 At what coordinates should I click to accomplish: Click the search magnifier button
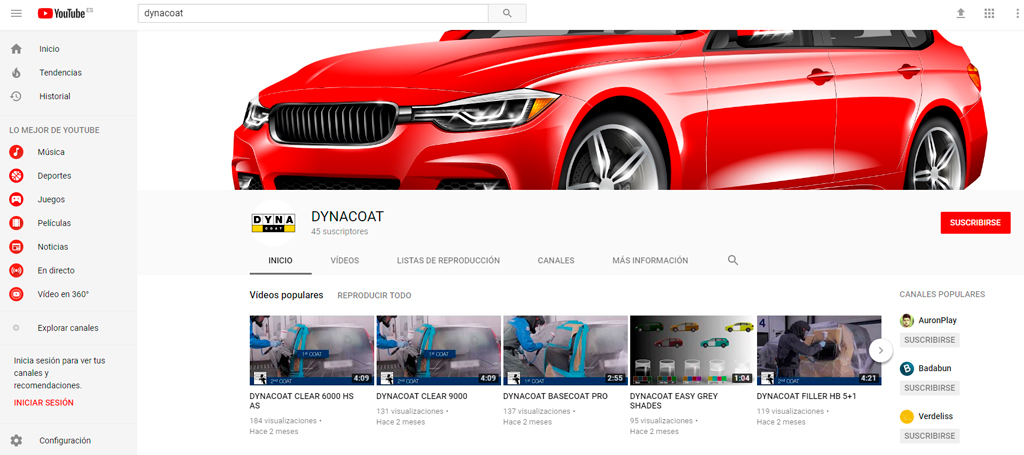coord(507,13)
